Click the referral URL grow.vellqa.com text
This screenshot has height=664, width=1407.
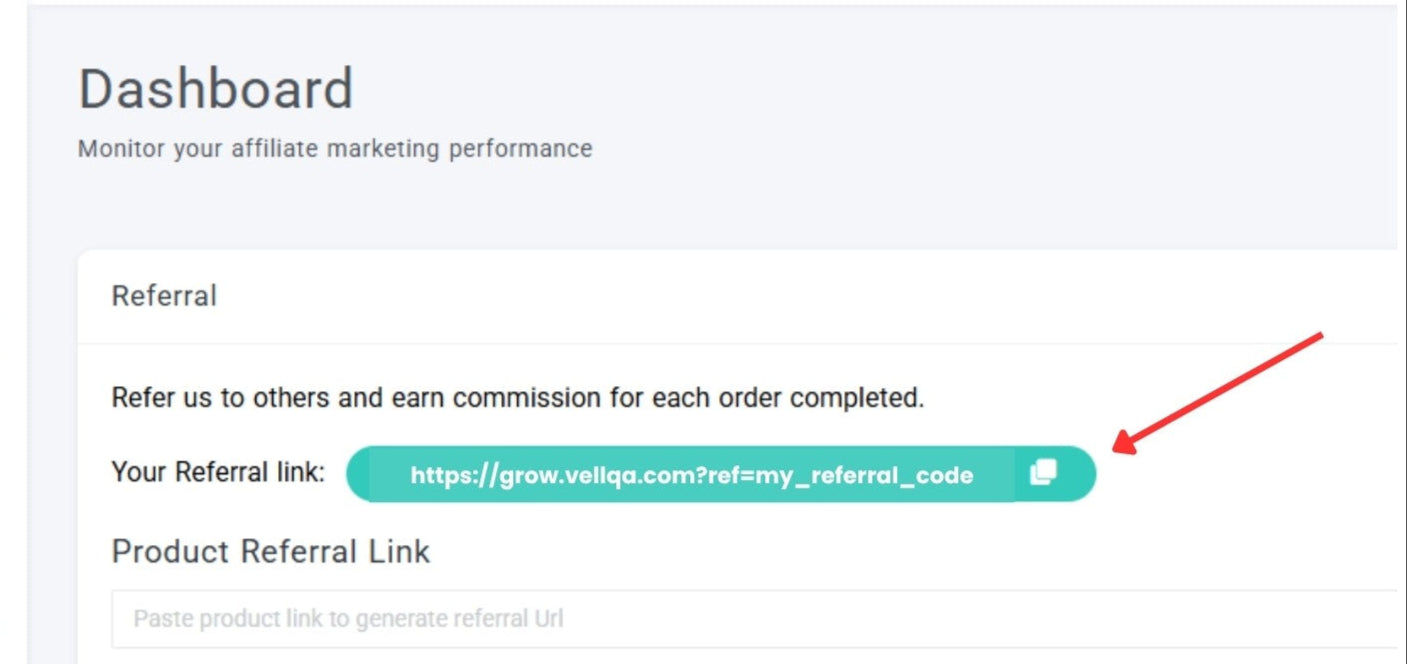tap(691, 475)
